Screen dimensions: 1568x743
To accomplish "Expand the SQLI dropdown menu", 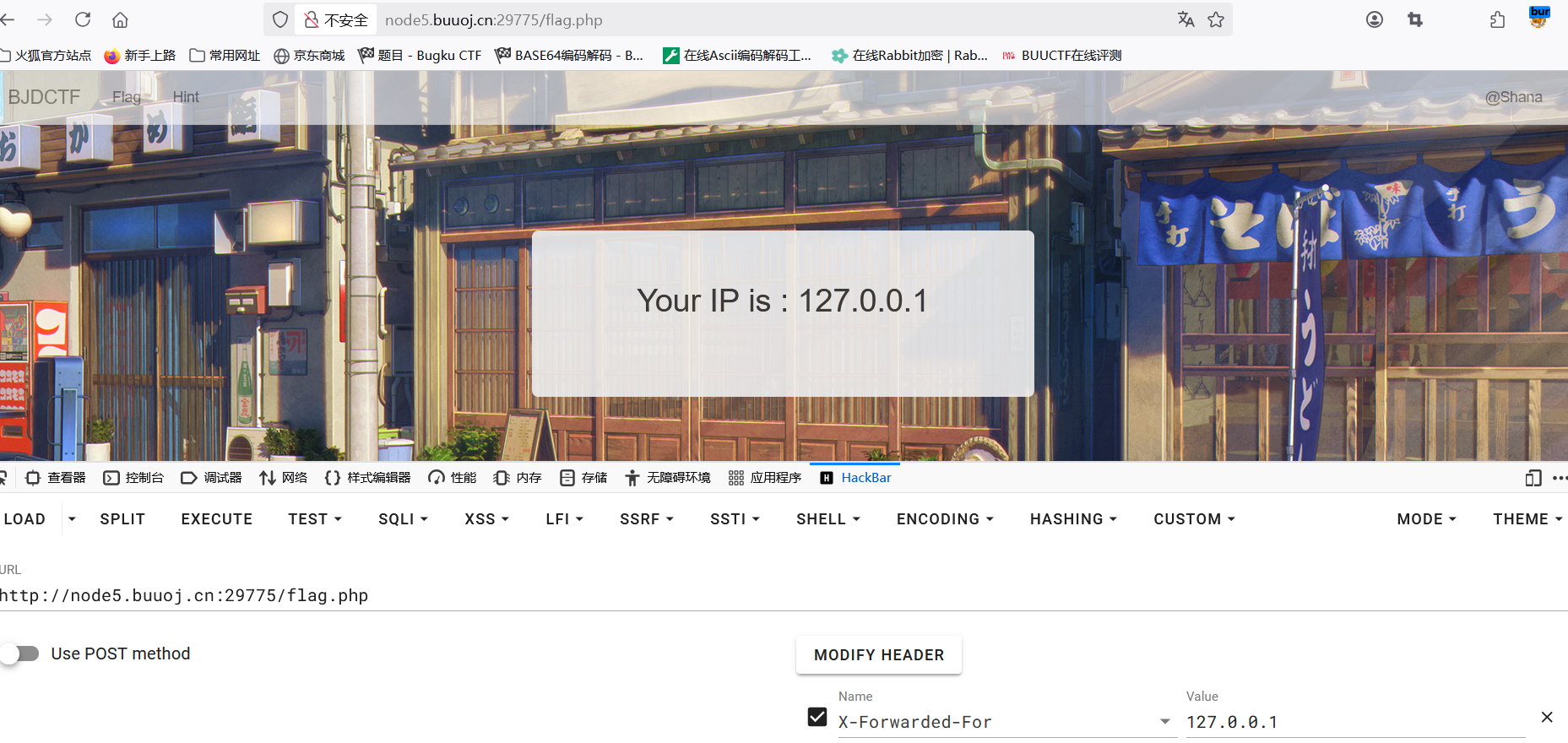I will (x=403, y=519).
